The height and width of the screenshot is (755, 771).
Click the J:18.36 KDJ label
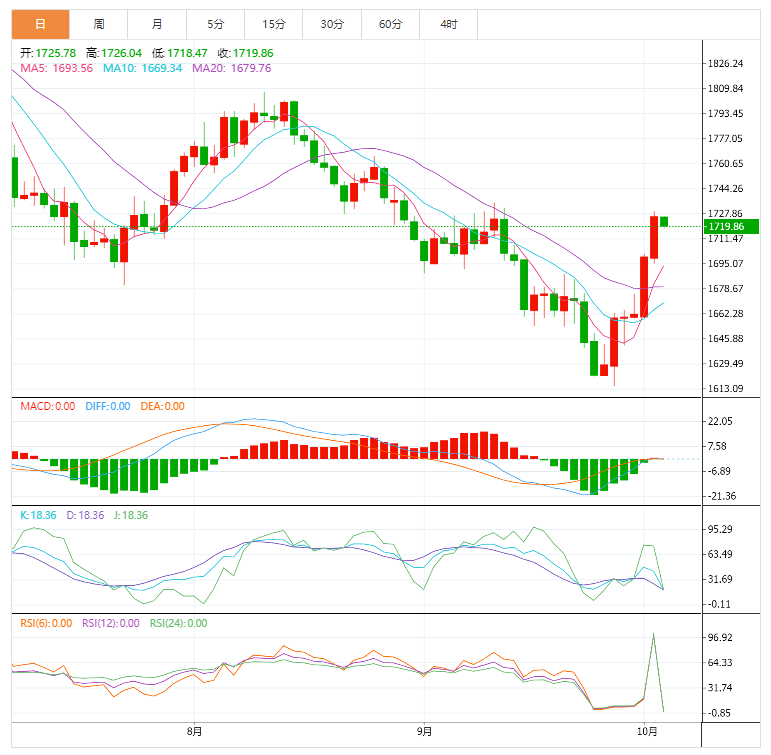pyautogui.click(x=131, y=515)
